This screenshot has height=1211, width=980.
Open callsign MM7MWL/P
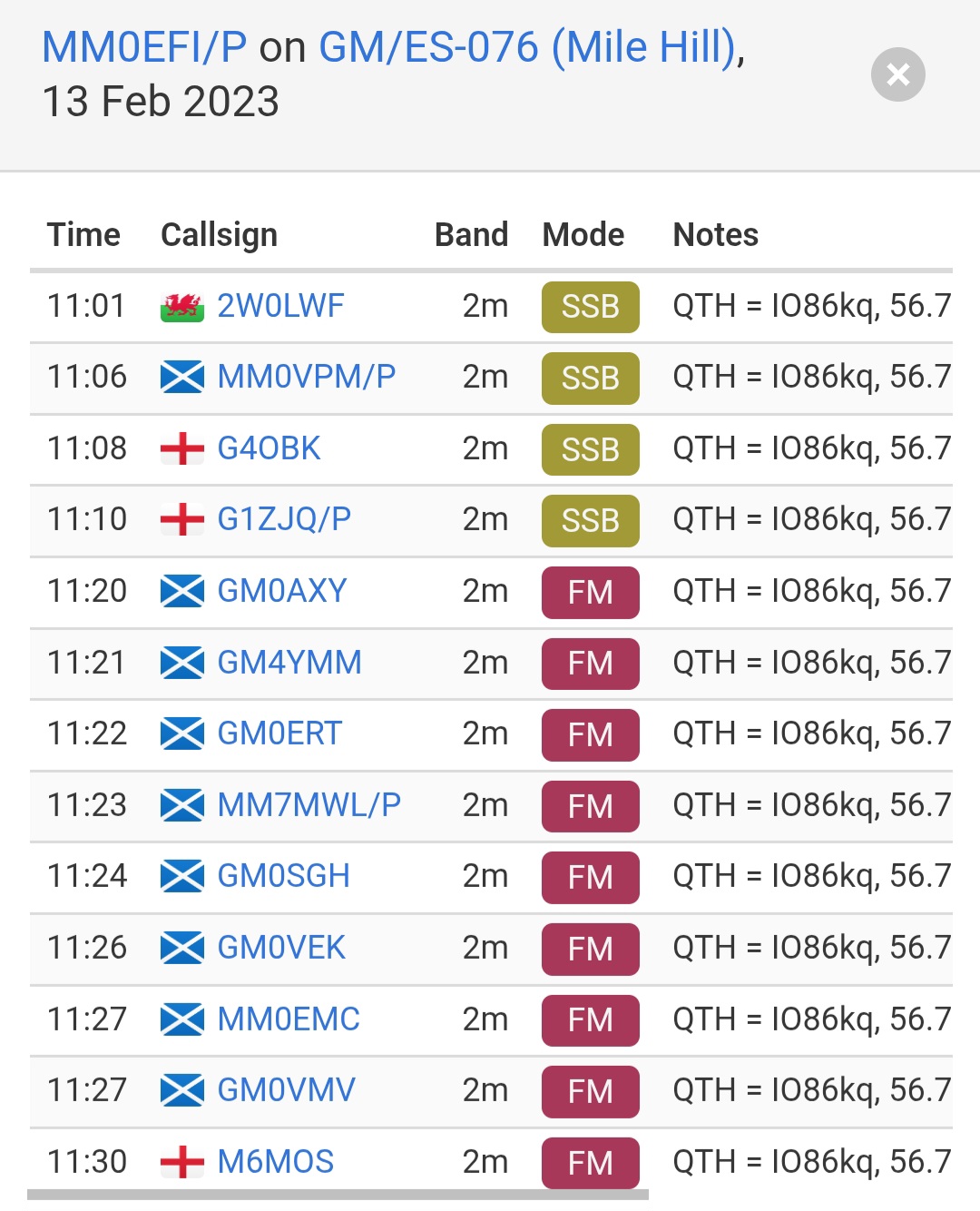tap(309, 805)
